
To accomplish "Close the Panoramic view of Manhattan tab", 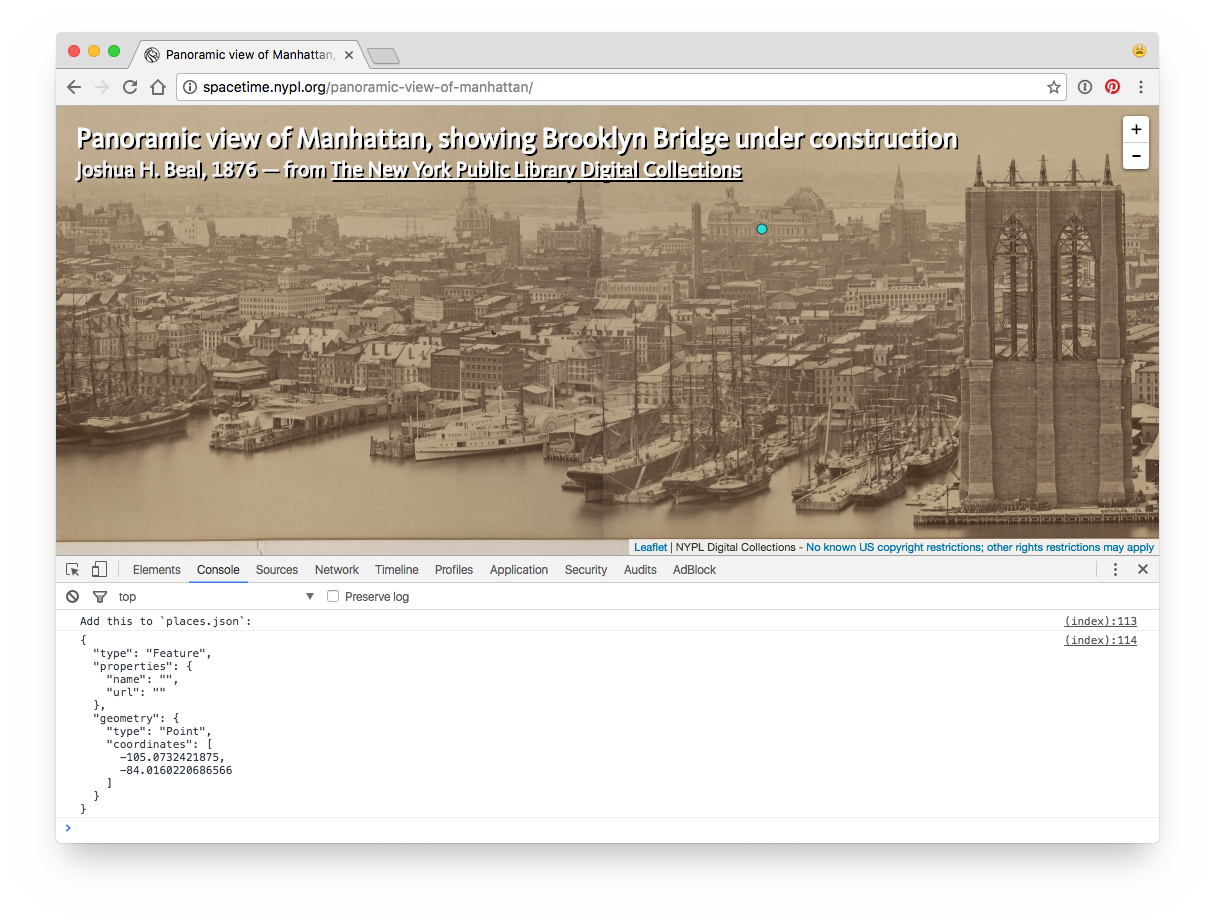I will coord(349,55).
